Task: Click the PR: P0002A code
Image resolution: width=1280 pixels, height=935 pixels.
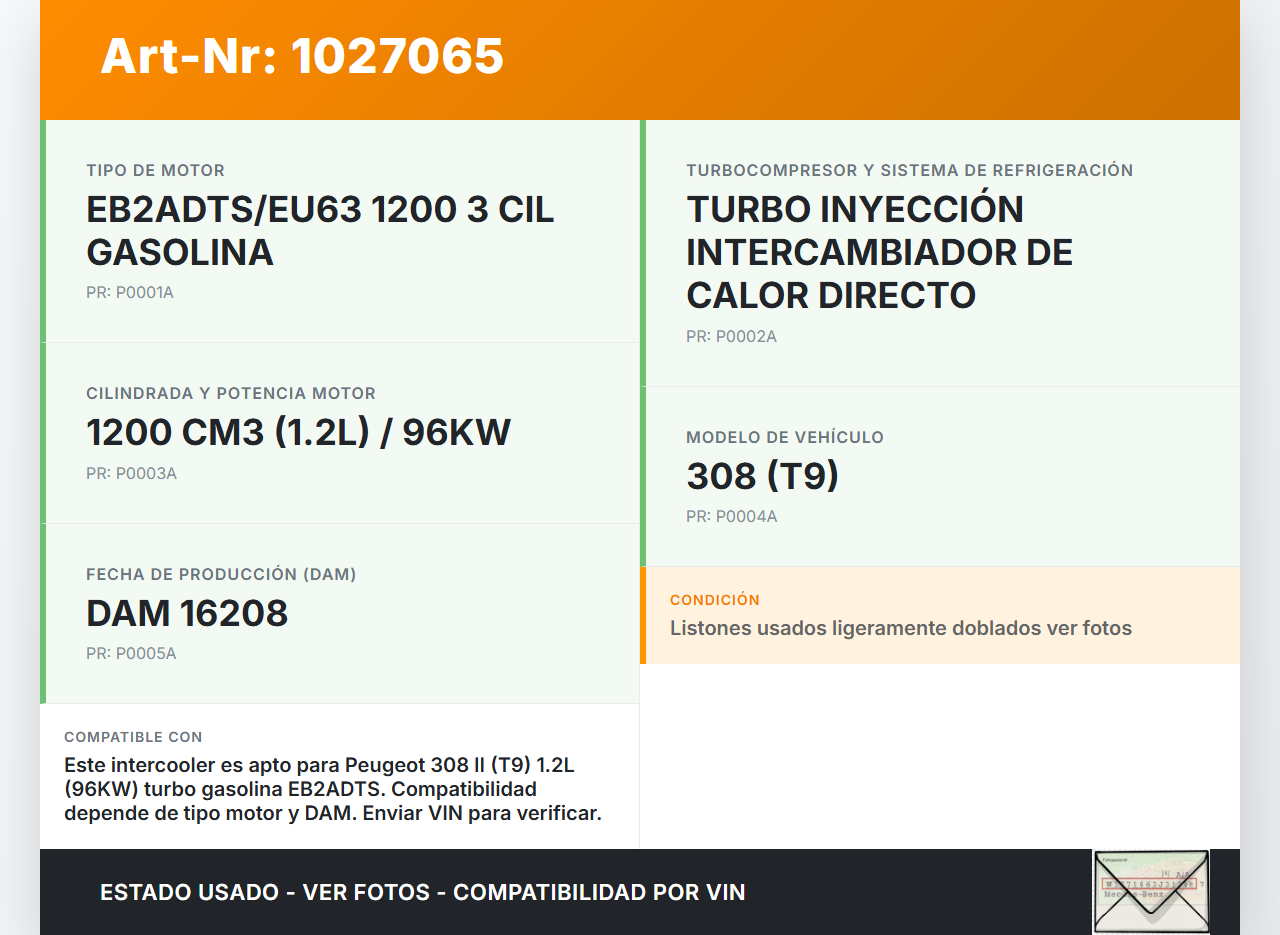Action: 731,337
